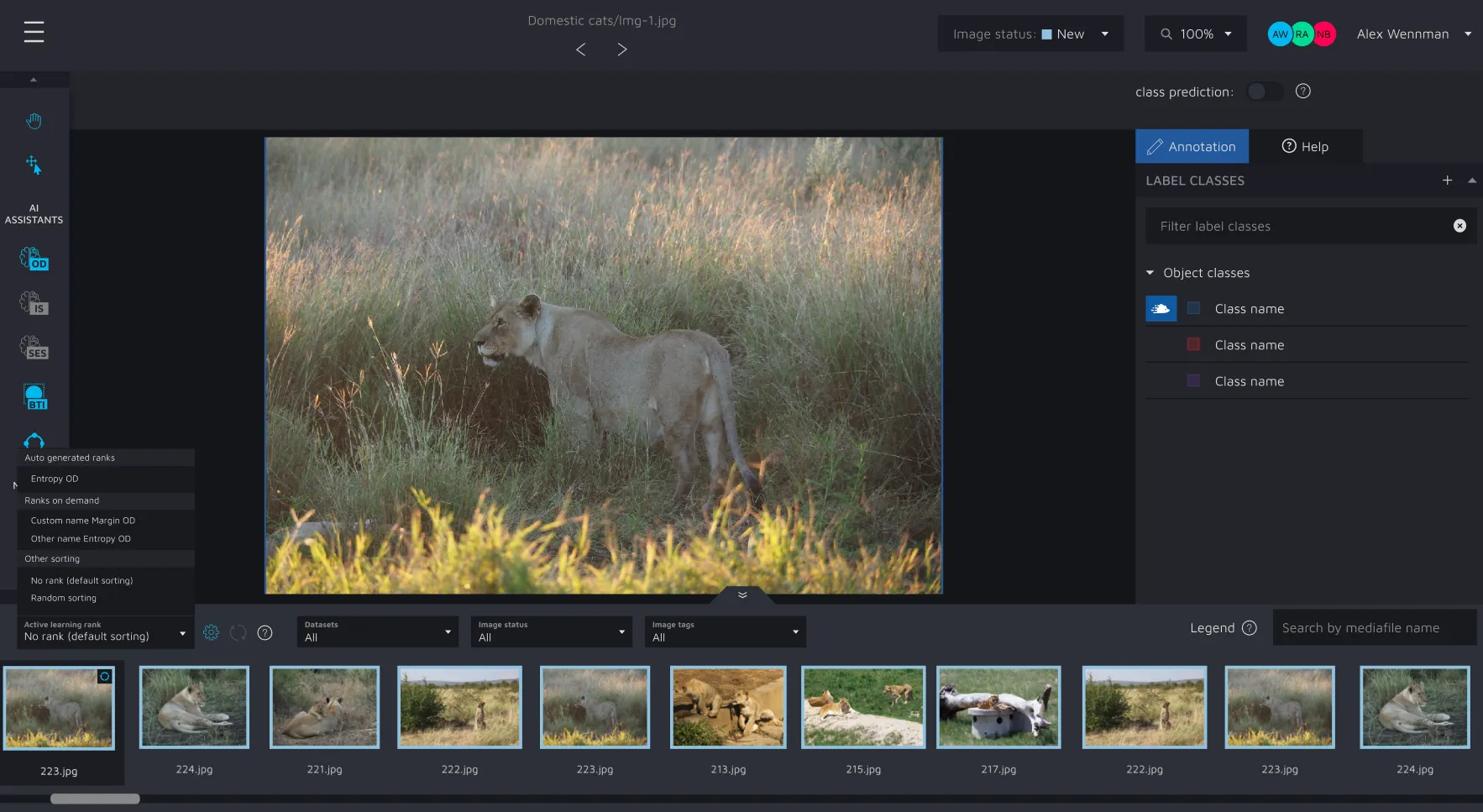
Task: Add a new label class
Action: 1447,181
